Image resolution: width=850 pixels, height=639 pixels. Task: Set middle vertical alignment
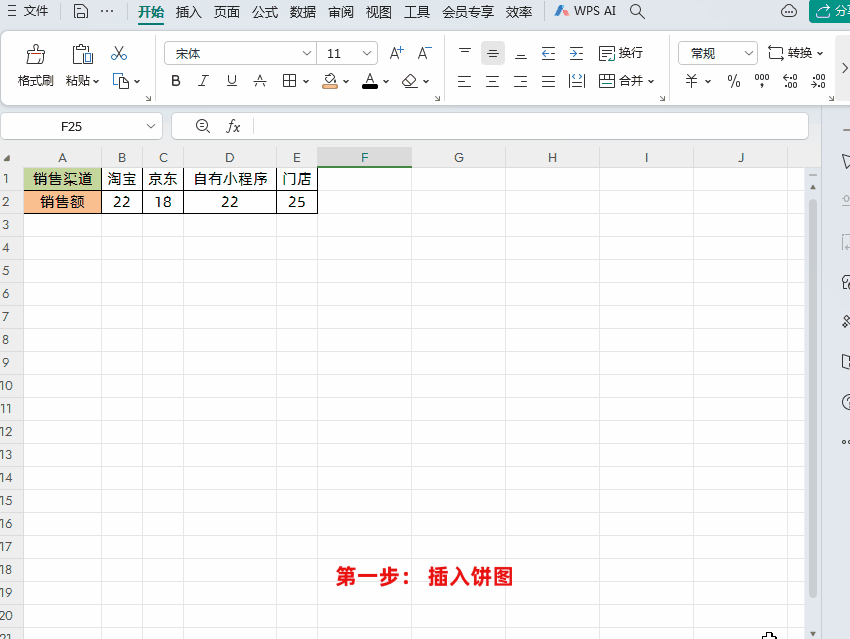(493, 53)
